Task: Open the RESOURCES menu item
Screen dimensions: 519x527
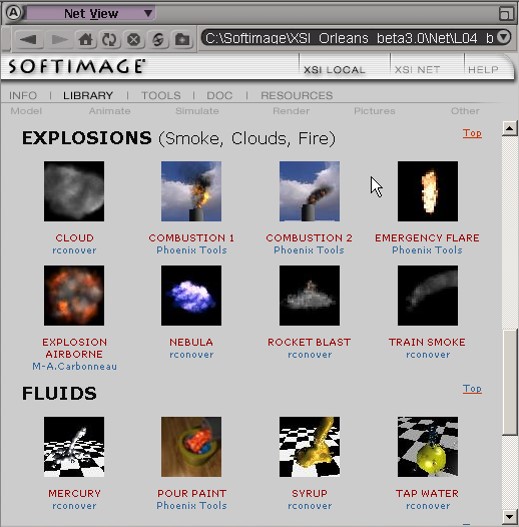Action: coord(297,95)
